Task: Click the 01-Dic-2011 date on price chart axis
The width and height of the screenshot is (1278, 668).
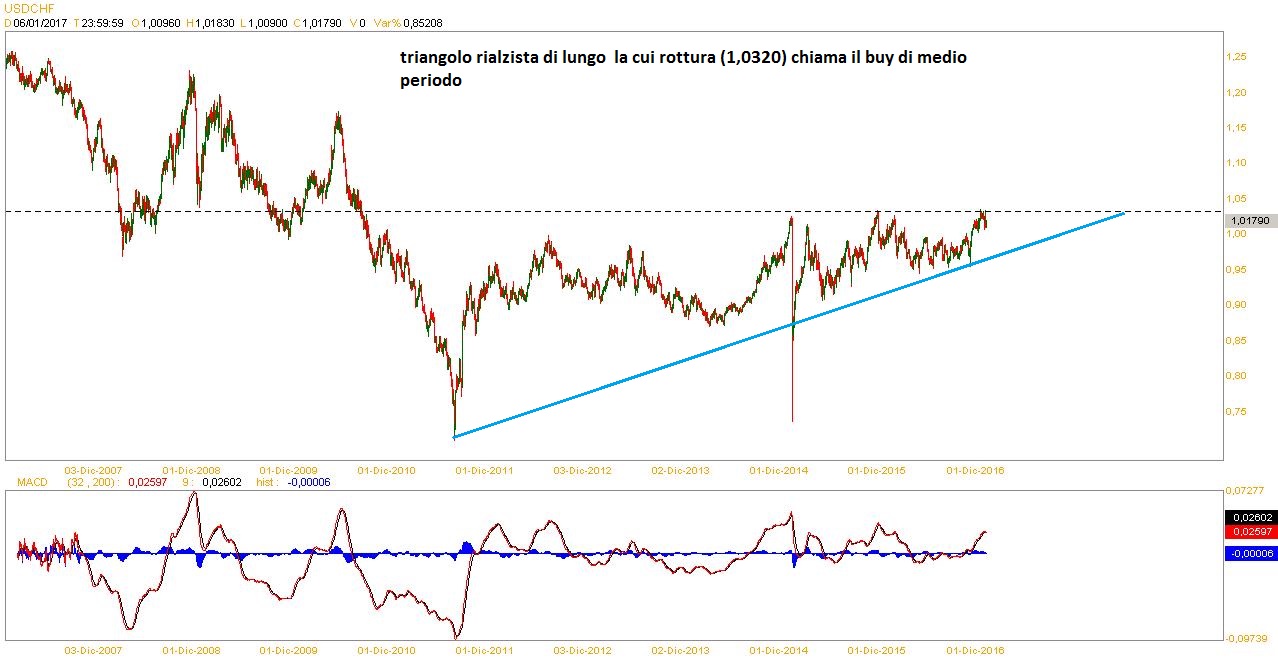Action: coord(485,469)
